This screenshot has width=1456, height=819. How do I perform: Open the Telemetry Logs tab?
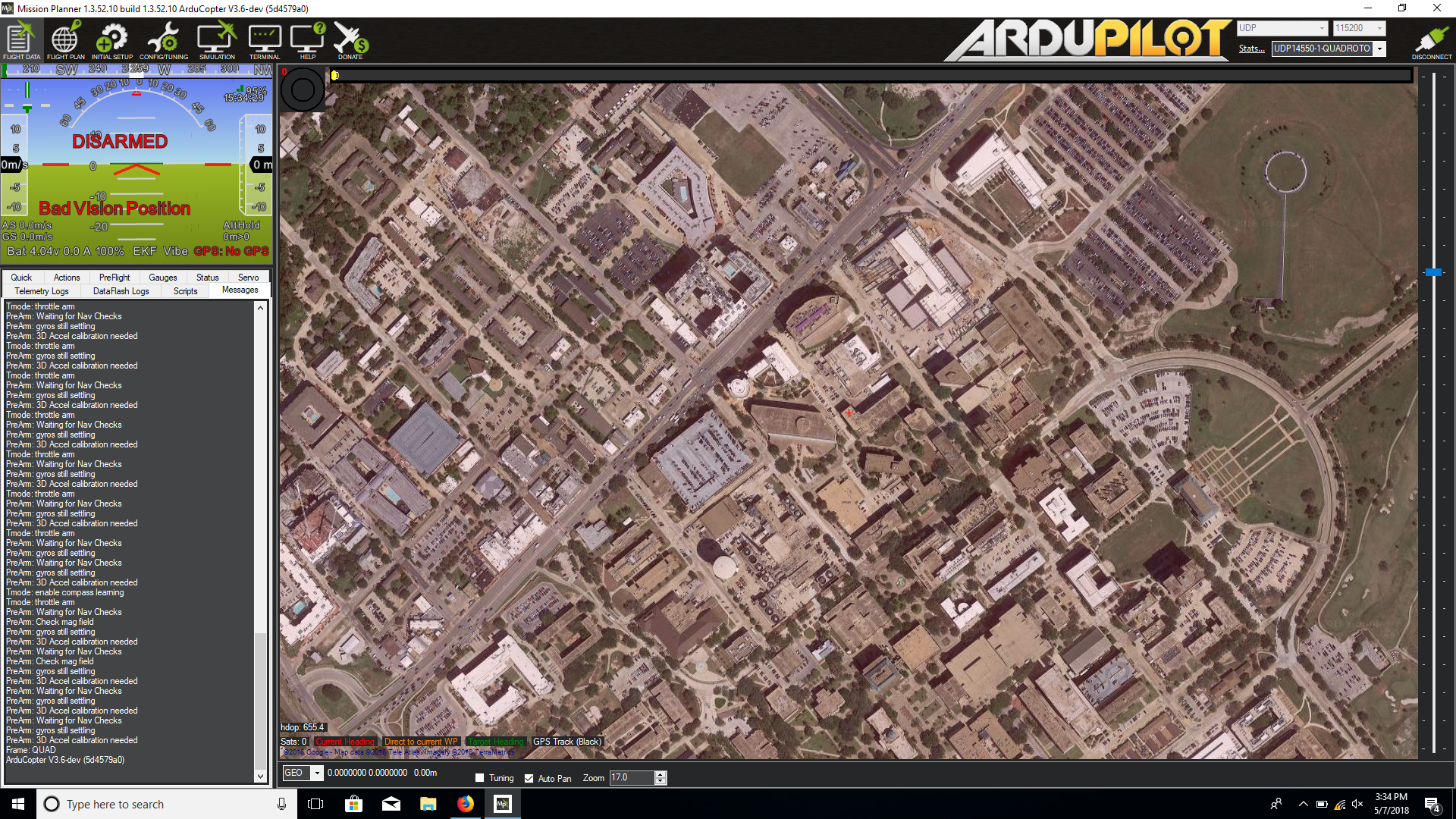42,291
